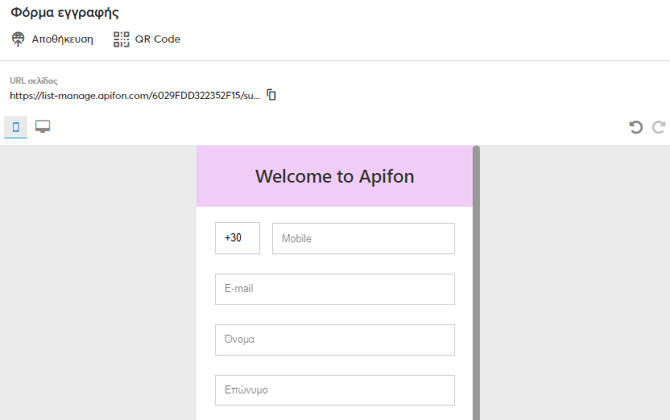Click the Όνομα input field
The image size is (670, 420).
click(334, 339)
